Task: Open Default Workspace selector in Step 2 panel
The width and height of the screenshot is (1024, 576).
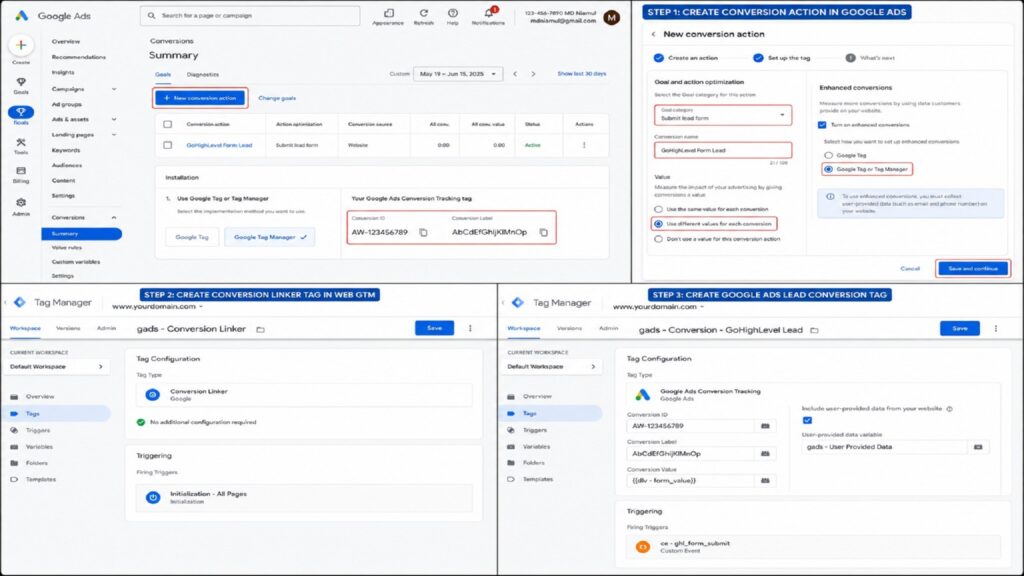Action: coord(57,366)
